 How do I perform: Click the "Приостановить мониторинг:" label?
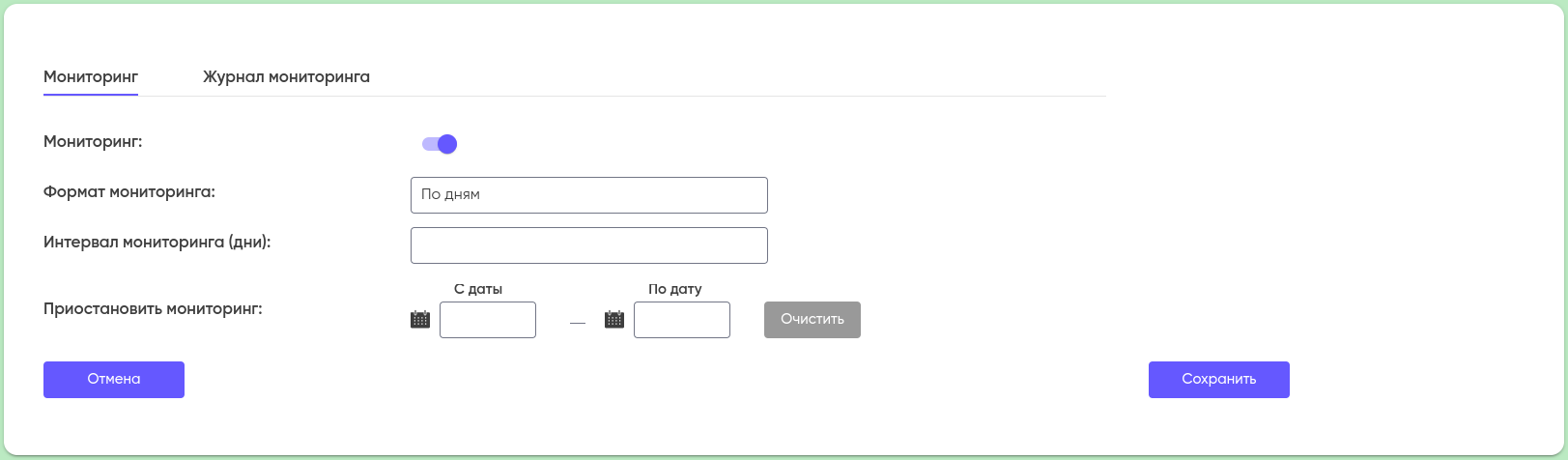pyautogui.click(x=153, y=309)
